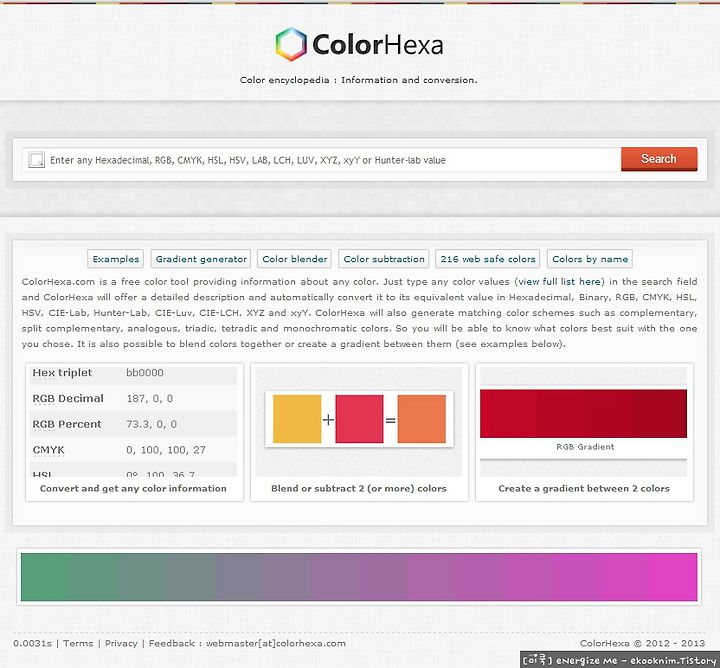
Task: Open the Color subtraction tab
Action: pyautogui.click(x=384, y=259)
